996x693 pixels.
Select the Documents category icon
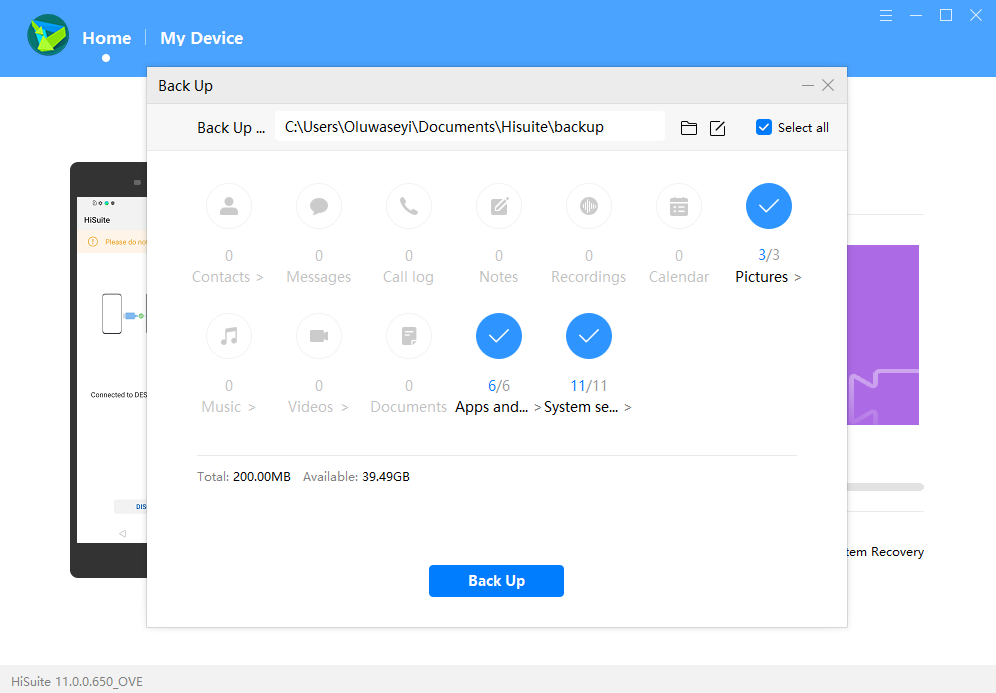[x=408, y=336]
